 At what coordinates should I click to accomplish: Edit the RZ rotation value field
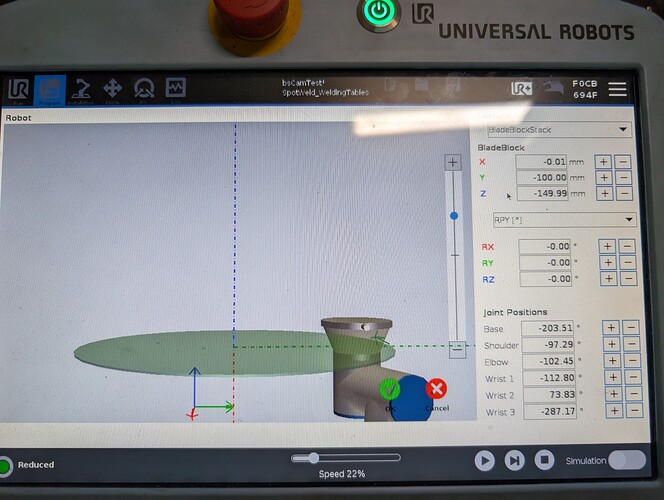tap(546, 279)
